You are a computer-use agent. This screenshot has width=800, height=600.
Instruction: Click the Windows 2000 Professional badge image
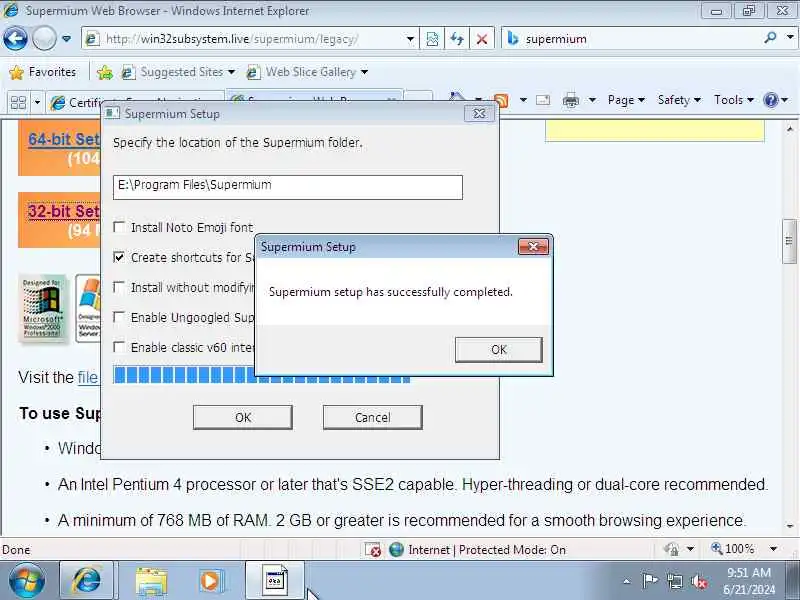(x=43, y=308)
